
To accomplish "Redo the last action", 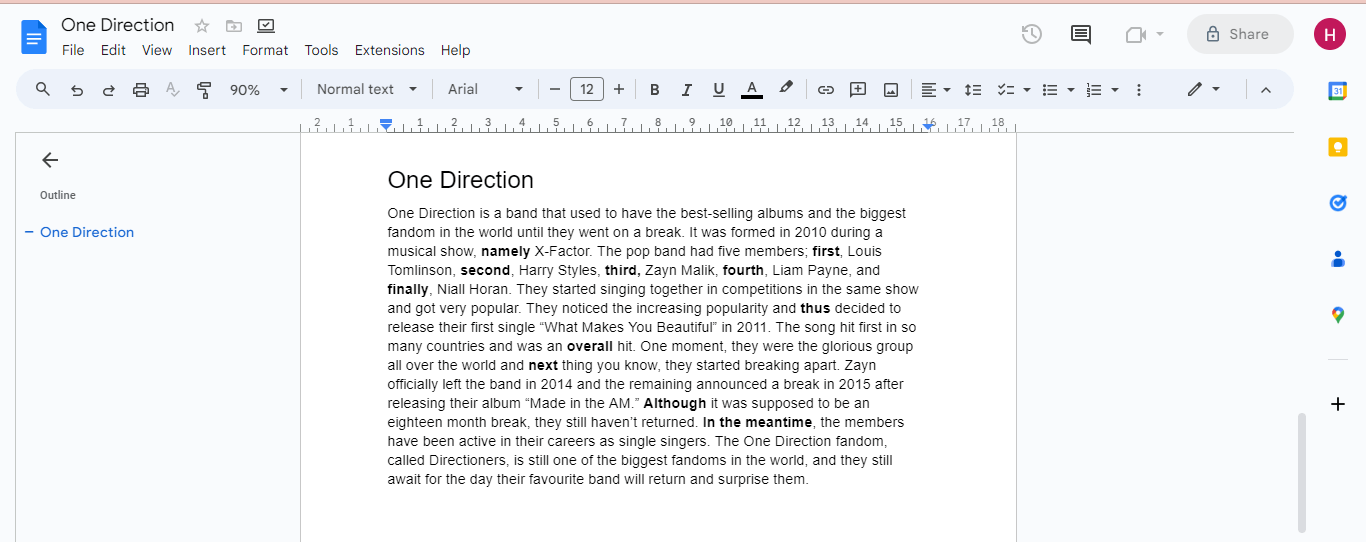I will coord(109,90).
